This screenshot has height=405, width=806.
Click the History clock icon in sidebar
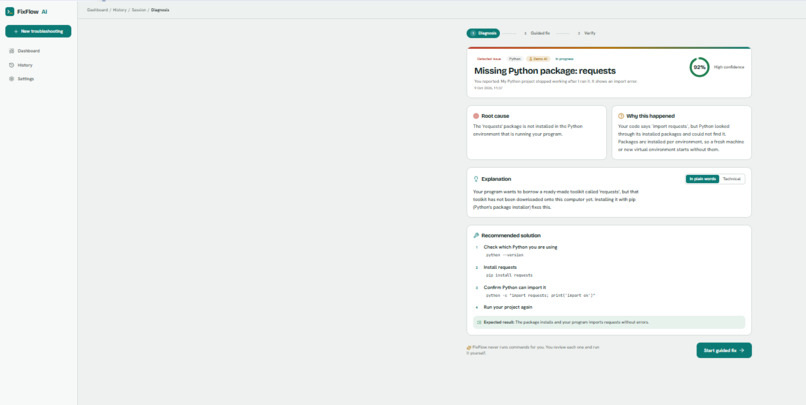pos(12,65)
